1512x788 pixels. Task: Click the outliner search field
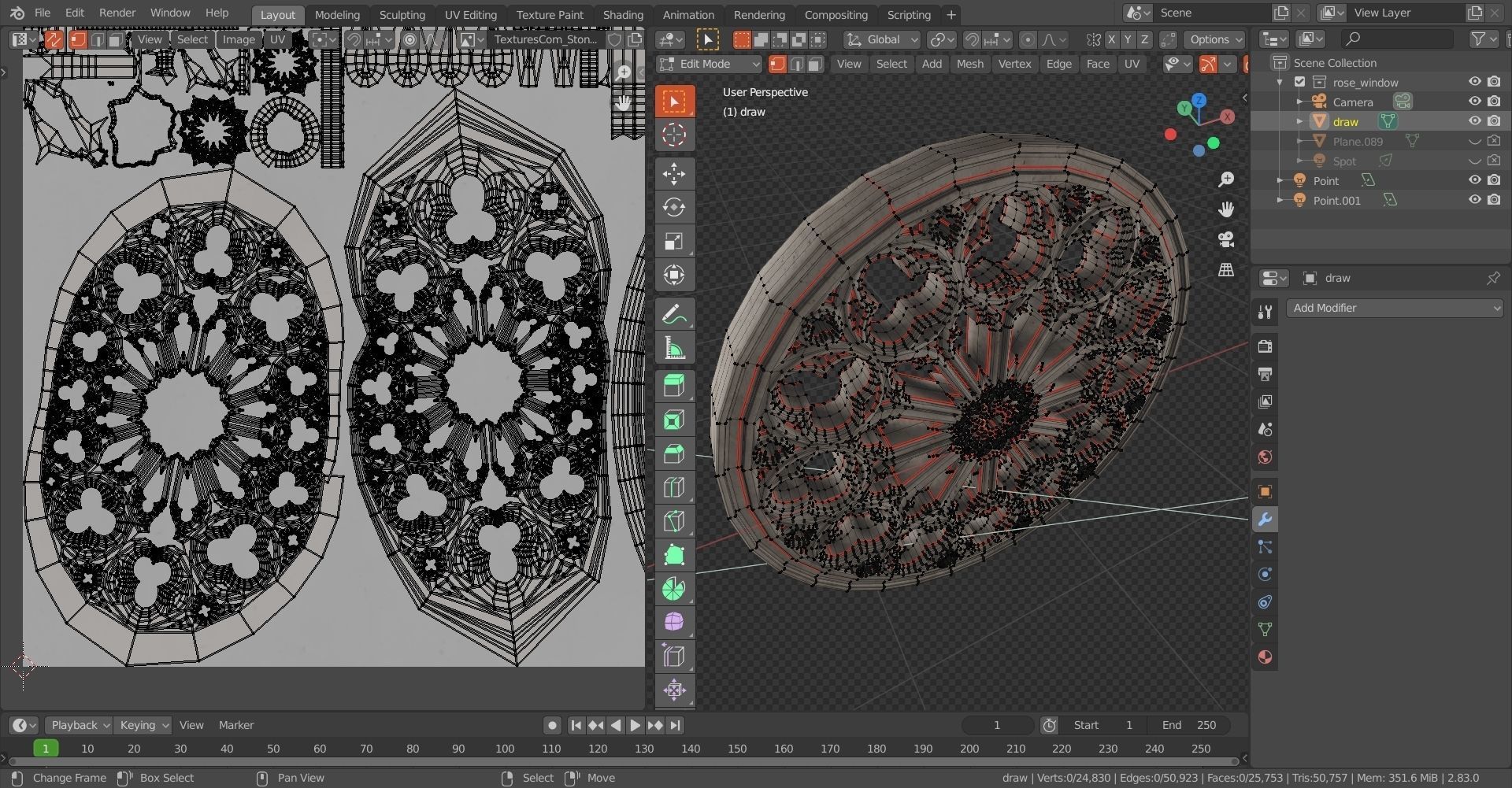[x=1397, y=39]
